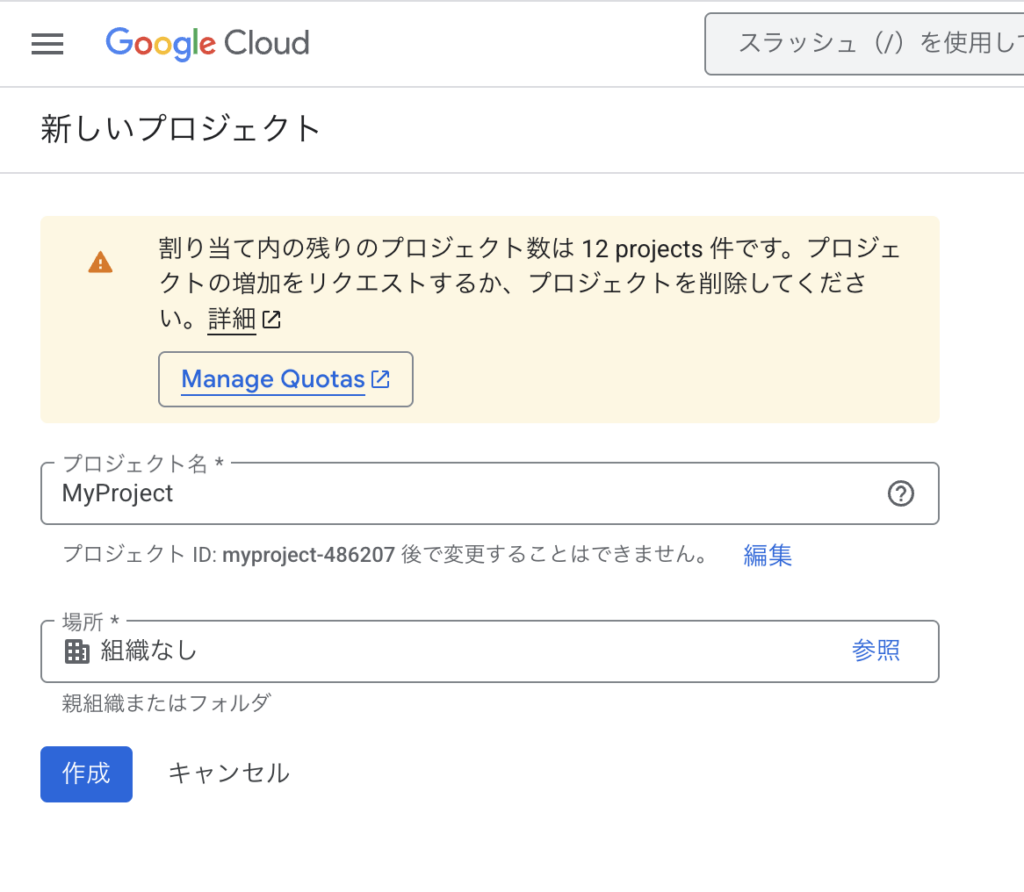Viewport: 1024px width, 892px height.
Task: Click the organization building icon
Action: [x=77, y=652]
